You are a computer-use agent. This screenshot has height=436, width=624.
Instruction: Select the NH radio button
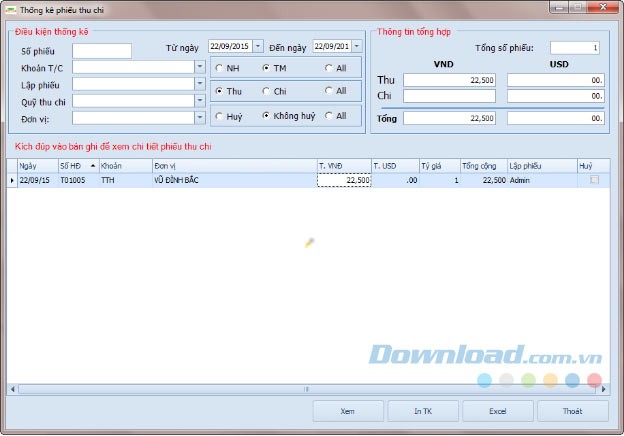tap(219, 68)
